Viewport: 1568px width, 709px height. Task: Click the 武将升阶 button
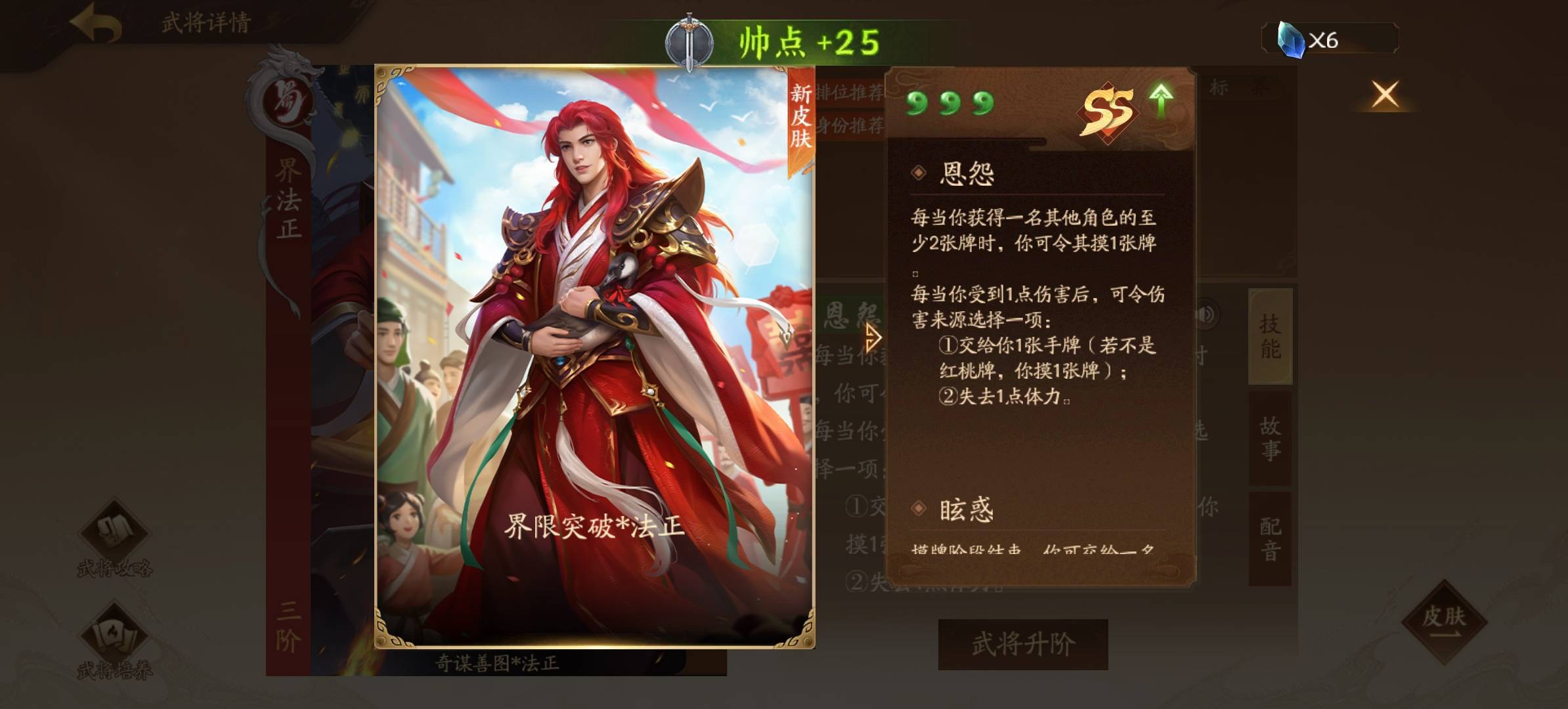(1023, 644)
